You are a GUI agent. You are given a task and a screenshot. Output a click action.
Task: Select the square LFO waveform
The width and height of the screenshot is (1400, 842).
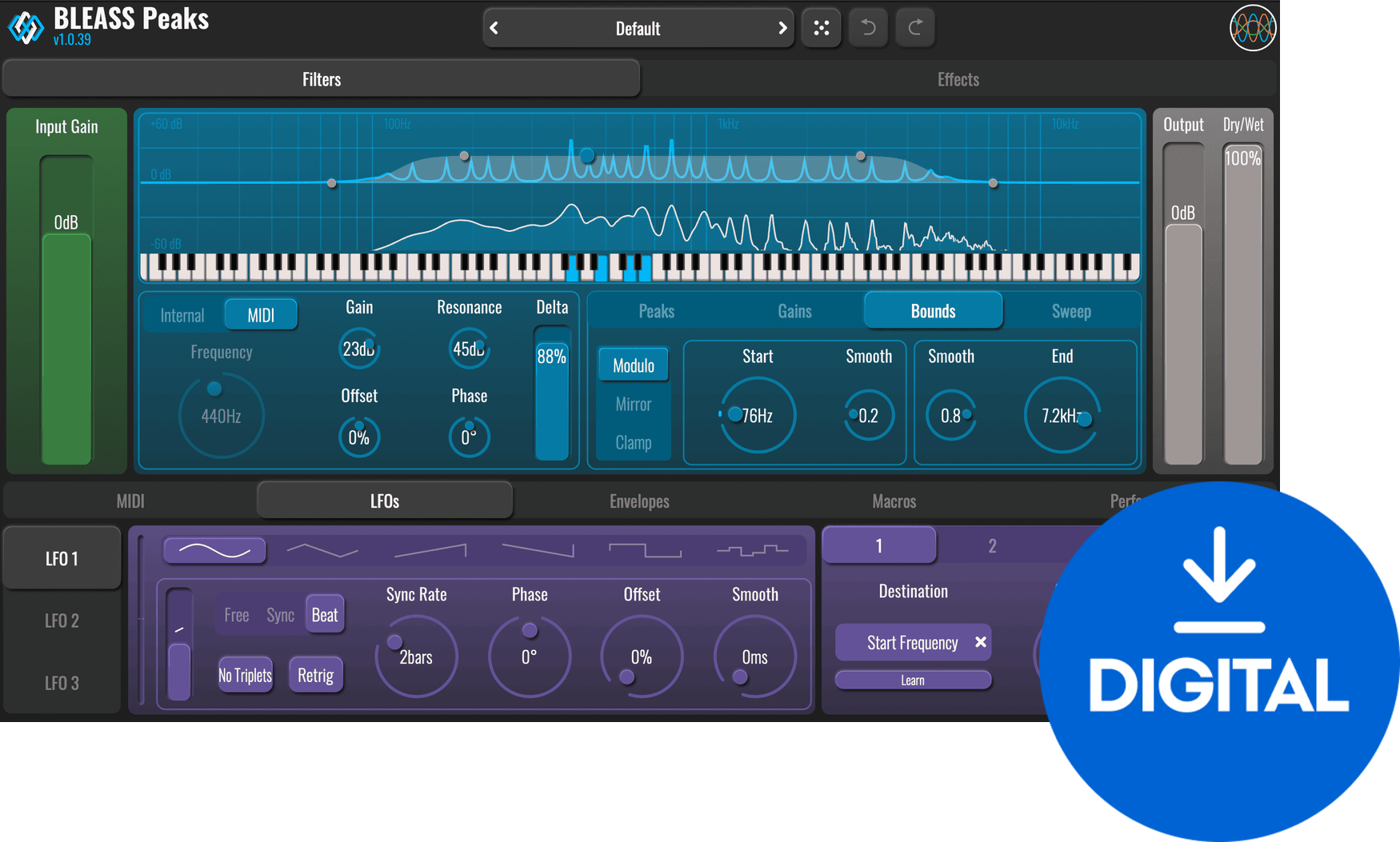[645, 550]
